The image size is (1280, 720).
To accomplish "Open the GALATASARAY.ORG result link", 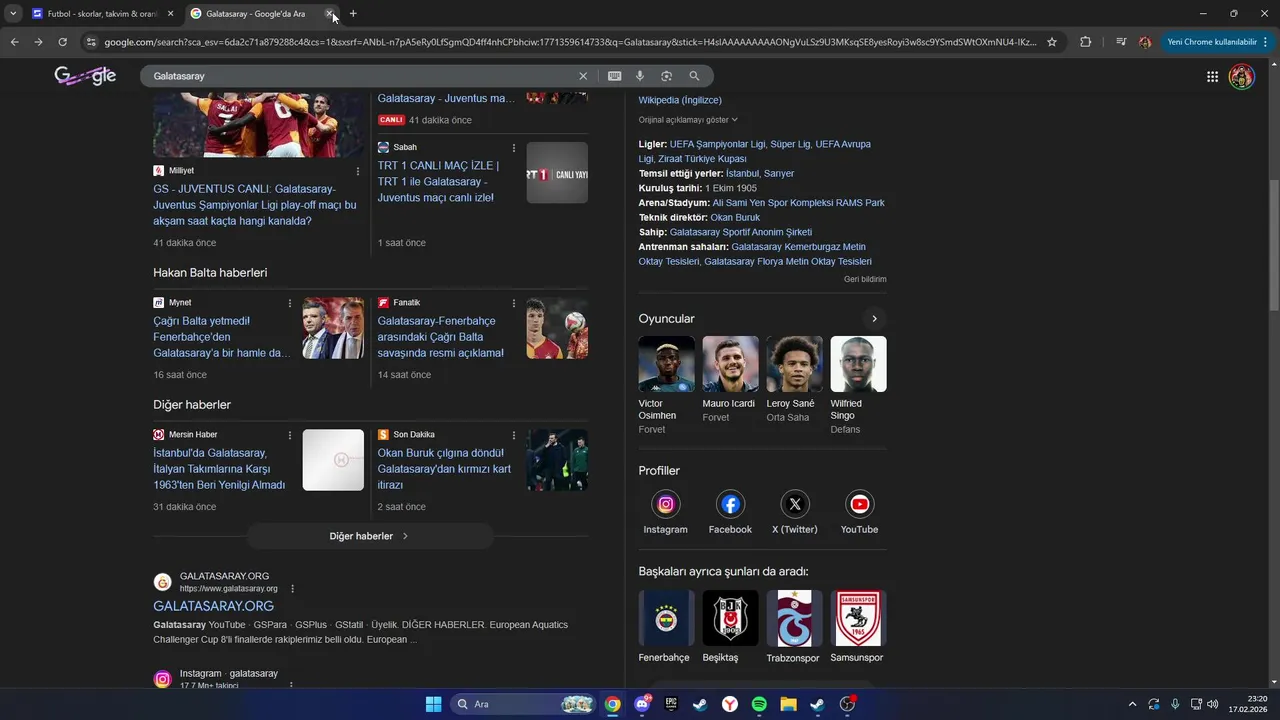I will pyautogui.click(x=213, y=606).
